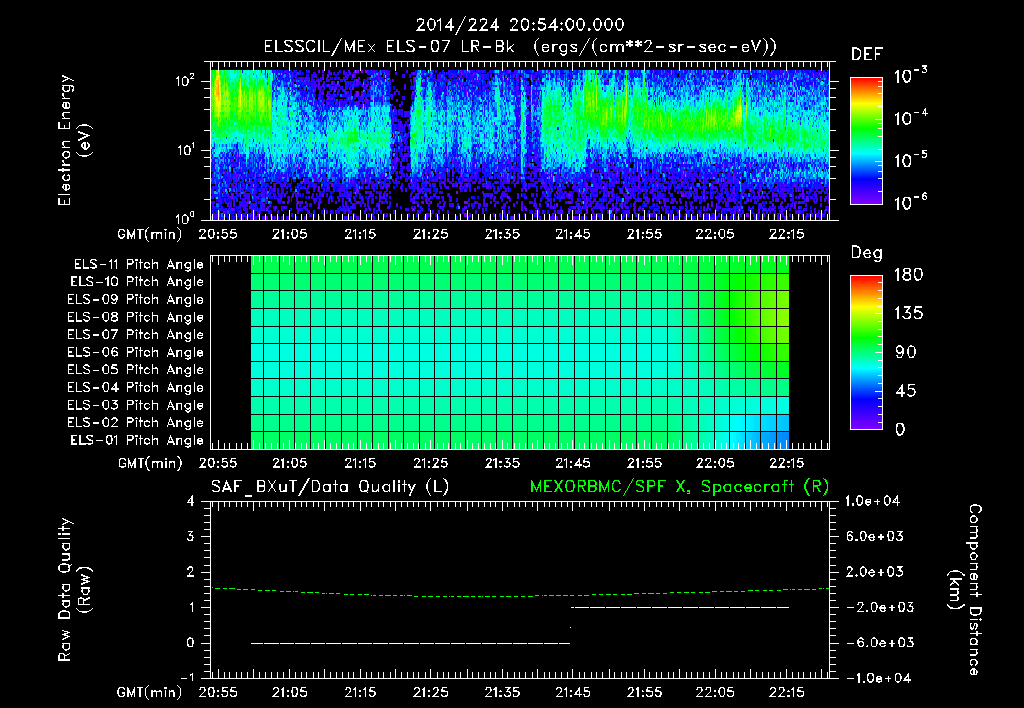Select the ELS-04 Pitch Angle row label
Screen dimensions: 1024x708
pos(136,388)
